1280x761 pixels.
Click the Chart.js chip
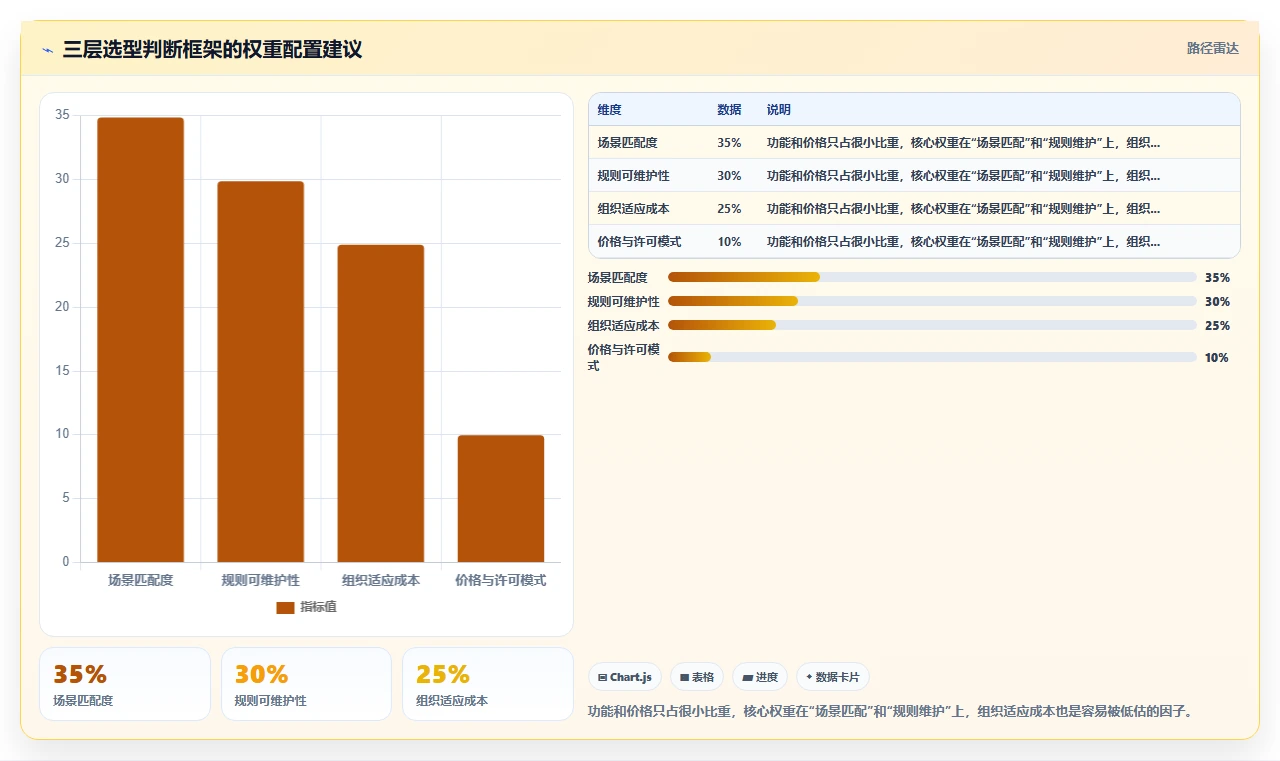coord(625,677)
